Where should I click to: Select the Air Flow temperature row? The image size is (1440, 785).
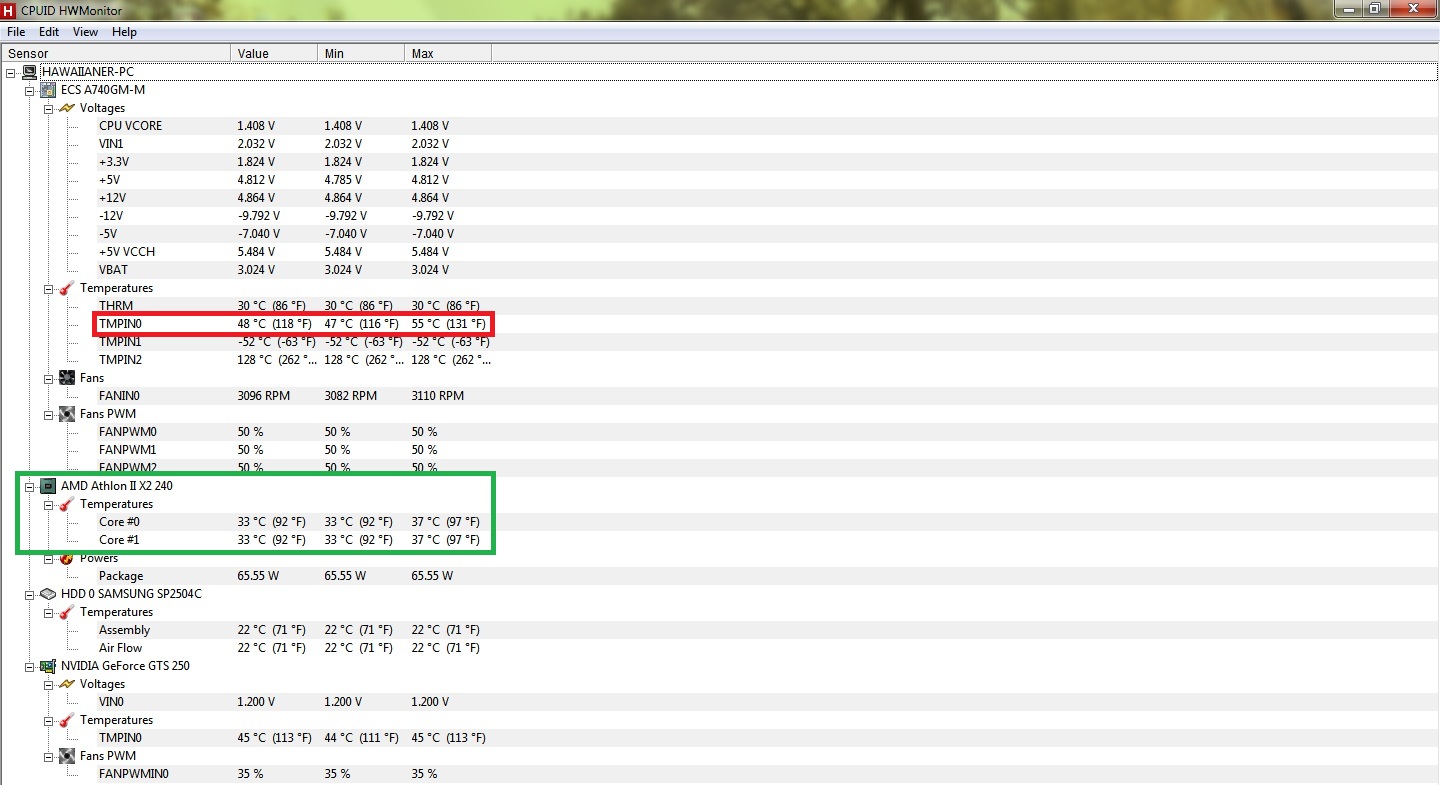[x=766, y=648]
